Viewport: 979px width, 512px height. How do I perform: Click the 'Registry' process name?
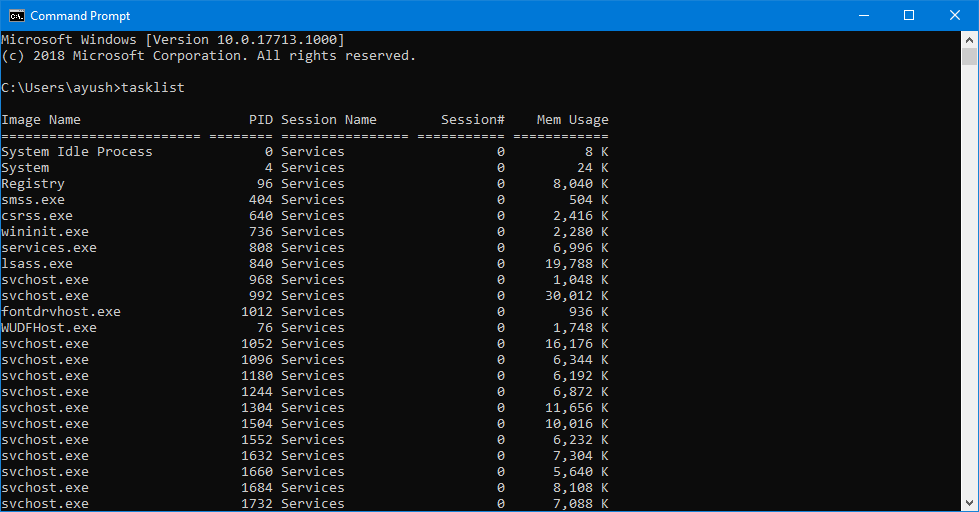point(33,184)
